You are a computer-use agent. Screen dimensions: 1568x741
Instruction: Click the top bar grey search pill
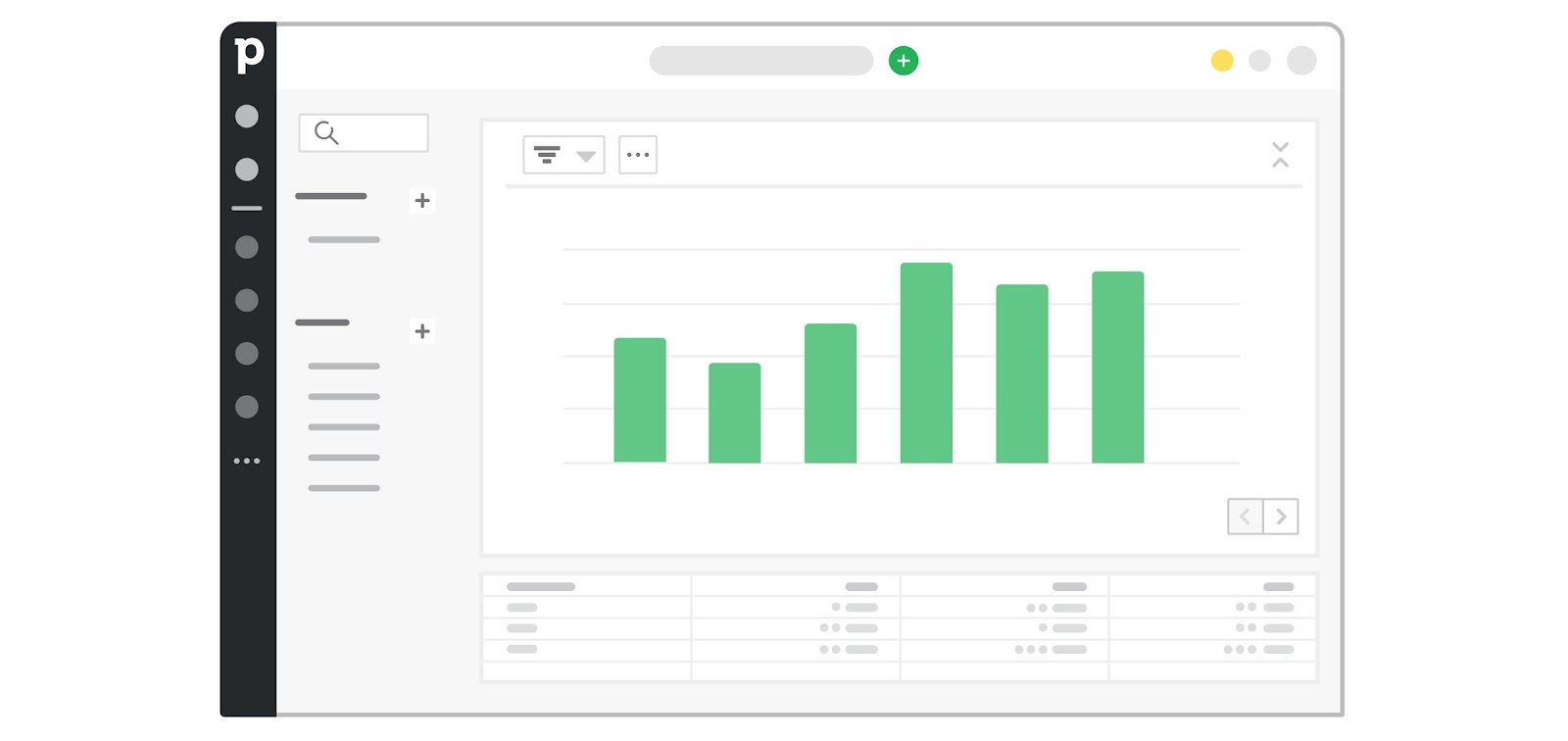coord(761,61)
